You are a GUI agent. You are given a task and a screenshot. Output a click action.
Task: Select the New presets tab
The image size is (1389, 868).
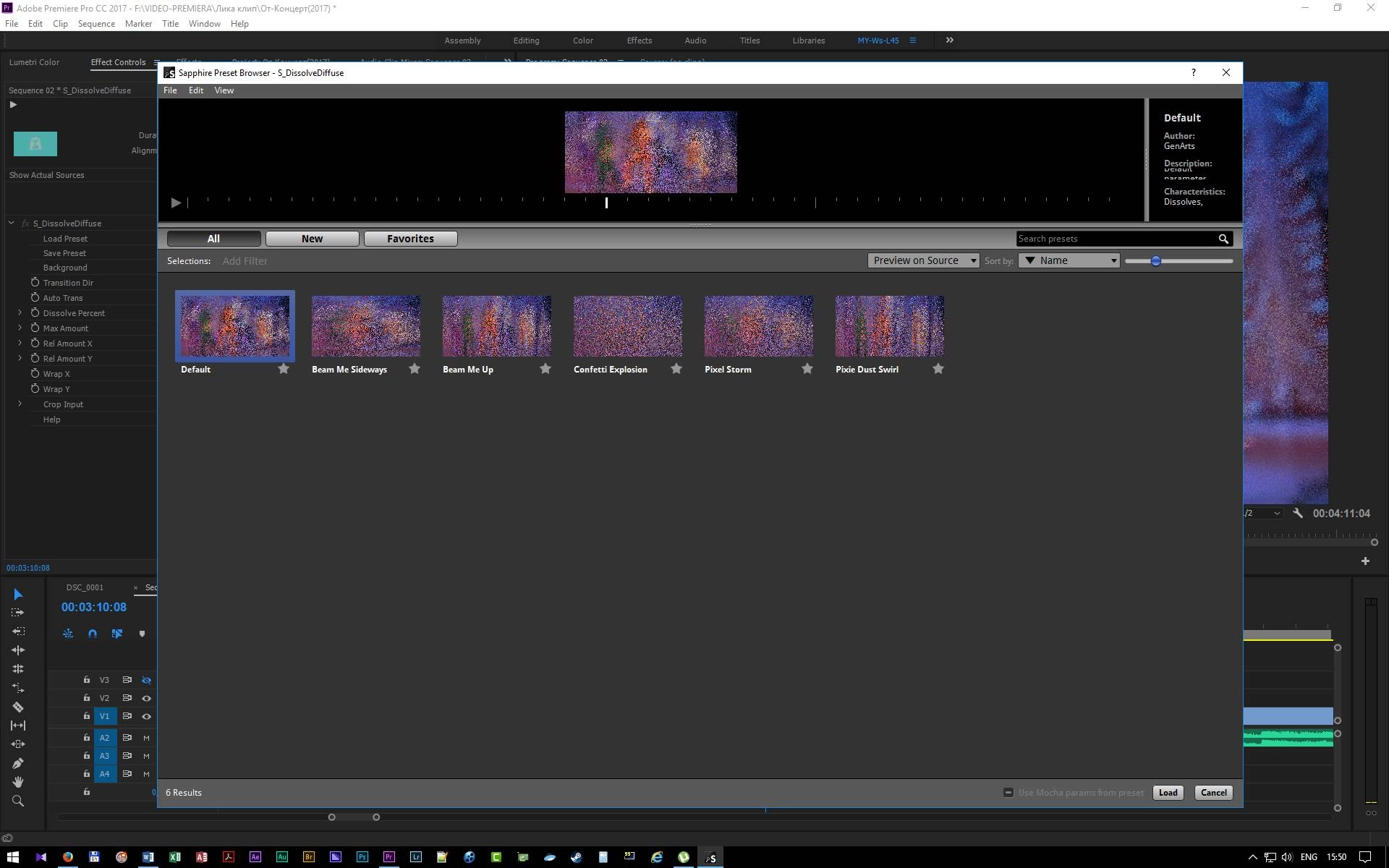point(313,239)
